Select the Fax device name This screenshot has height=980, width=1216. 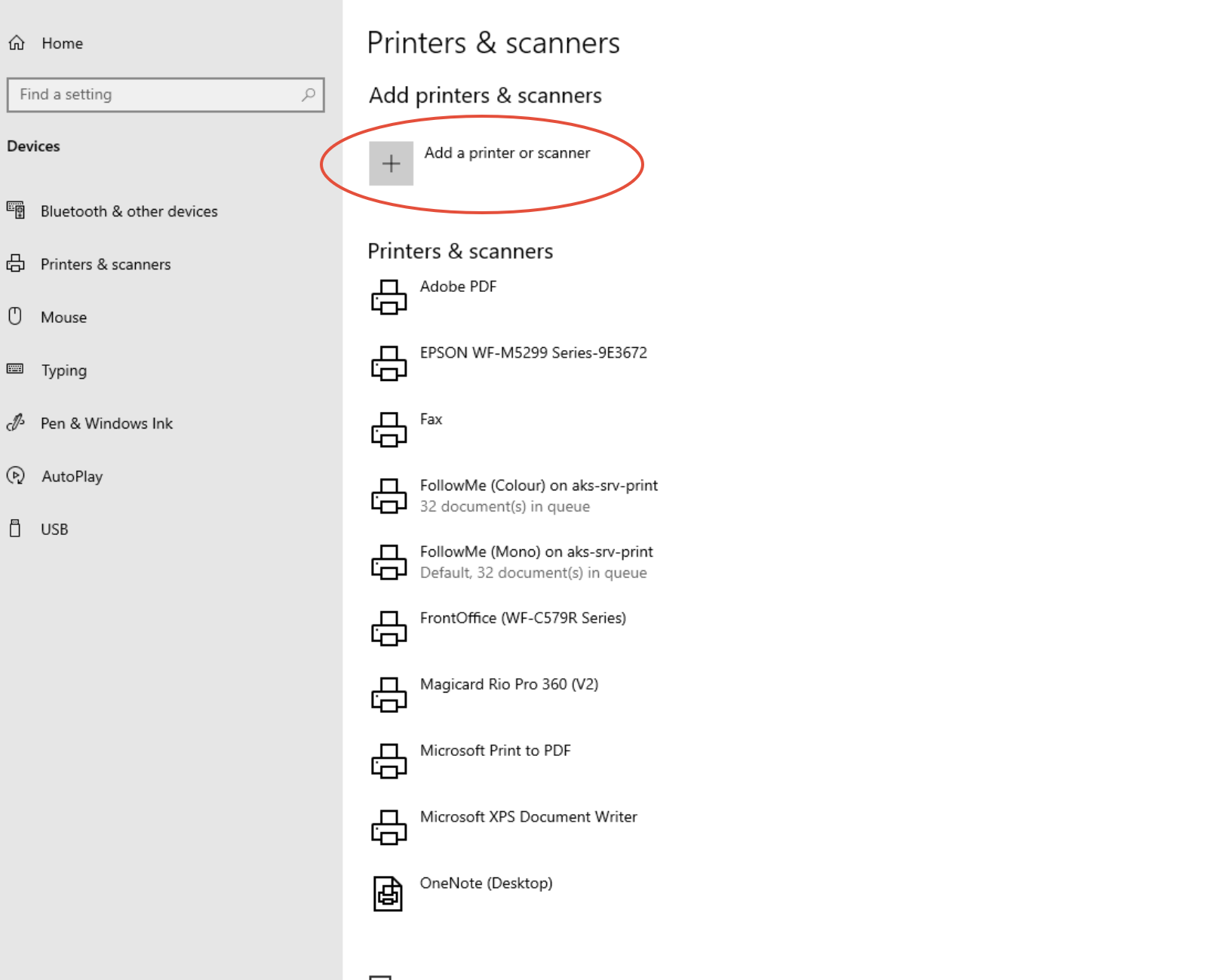[431, 419]
